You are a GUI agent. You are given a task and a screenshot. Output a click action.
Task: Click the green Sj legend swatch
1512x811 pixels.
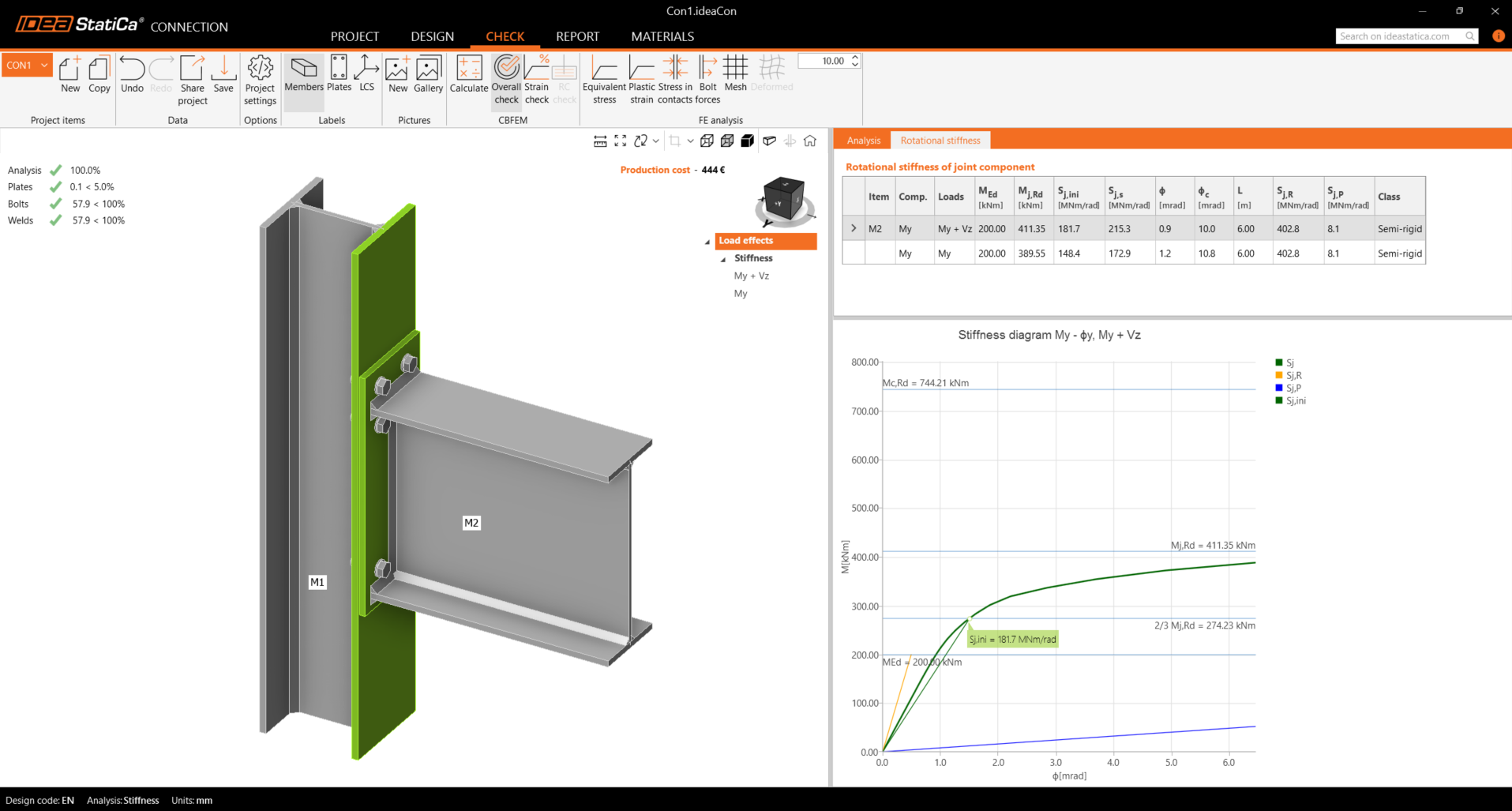(1279, 363)
